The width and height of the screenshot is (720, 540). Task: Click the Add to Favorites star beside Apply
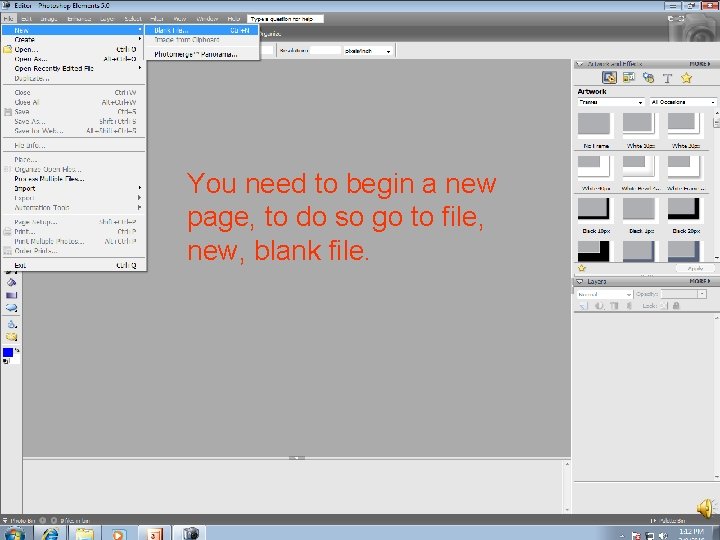coord(582,268)
